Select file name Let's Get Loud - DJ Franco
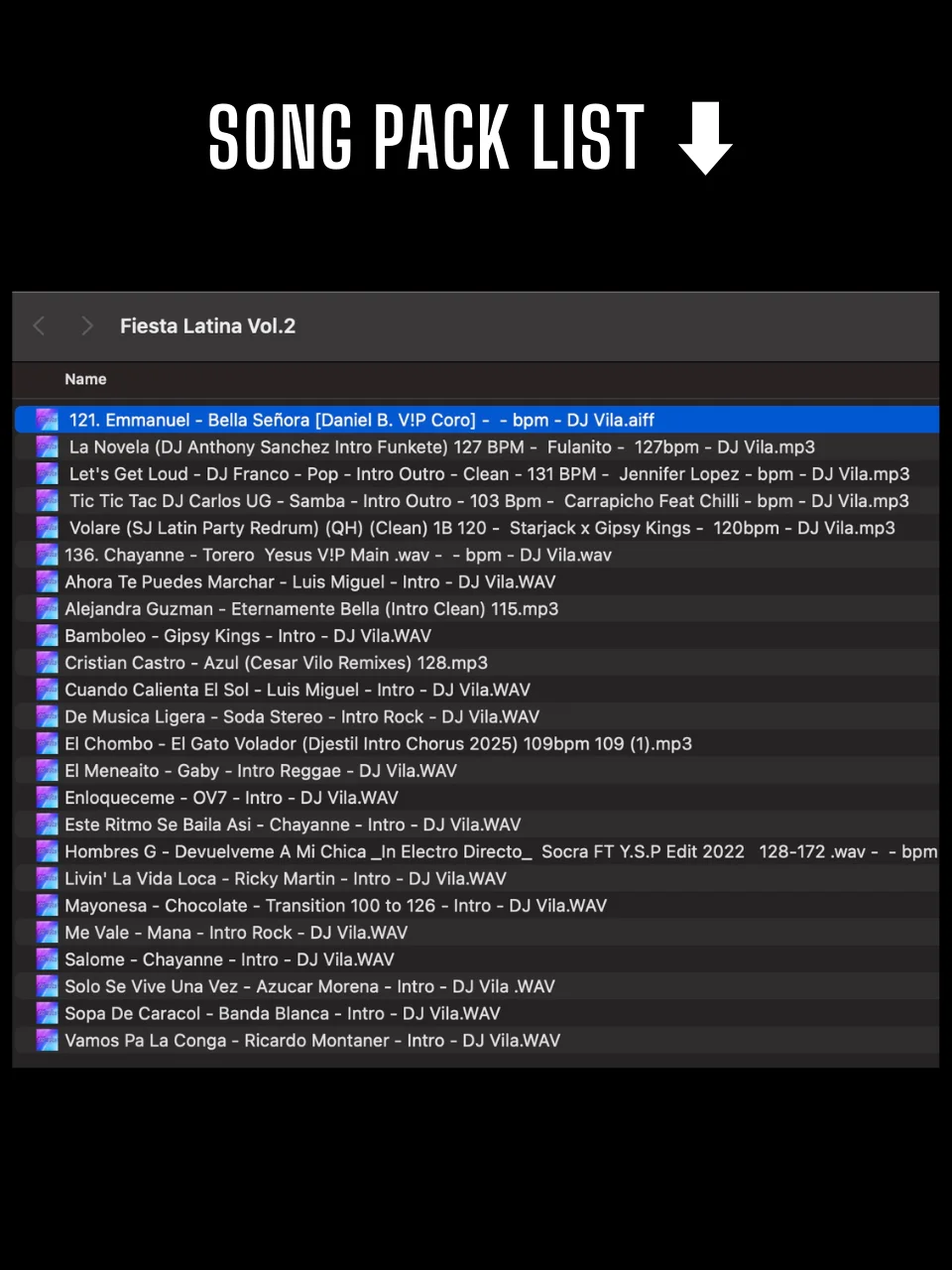Screen dimensions: 952x1270 click(x=489, y=473)
